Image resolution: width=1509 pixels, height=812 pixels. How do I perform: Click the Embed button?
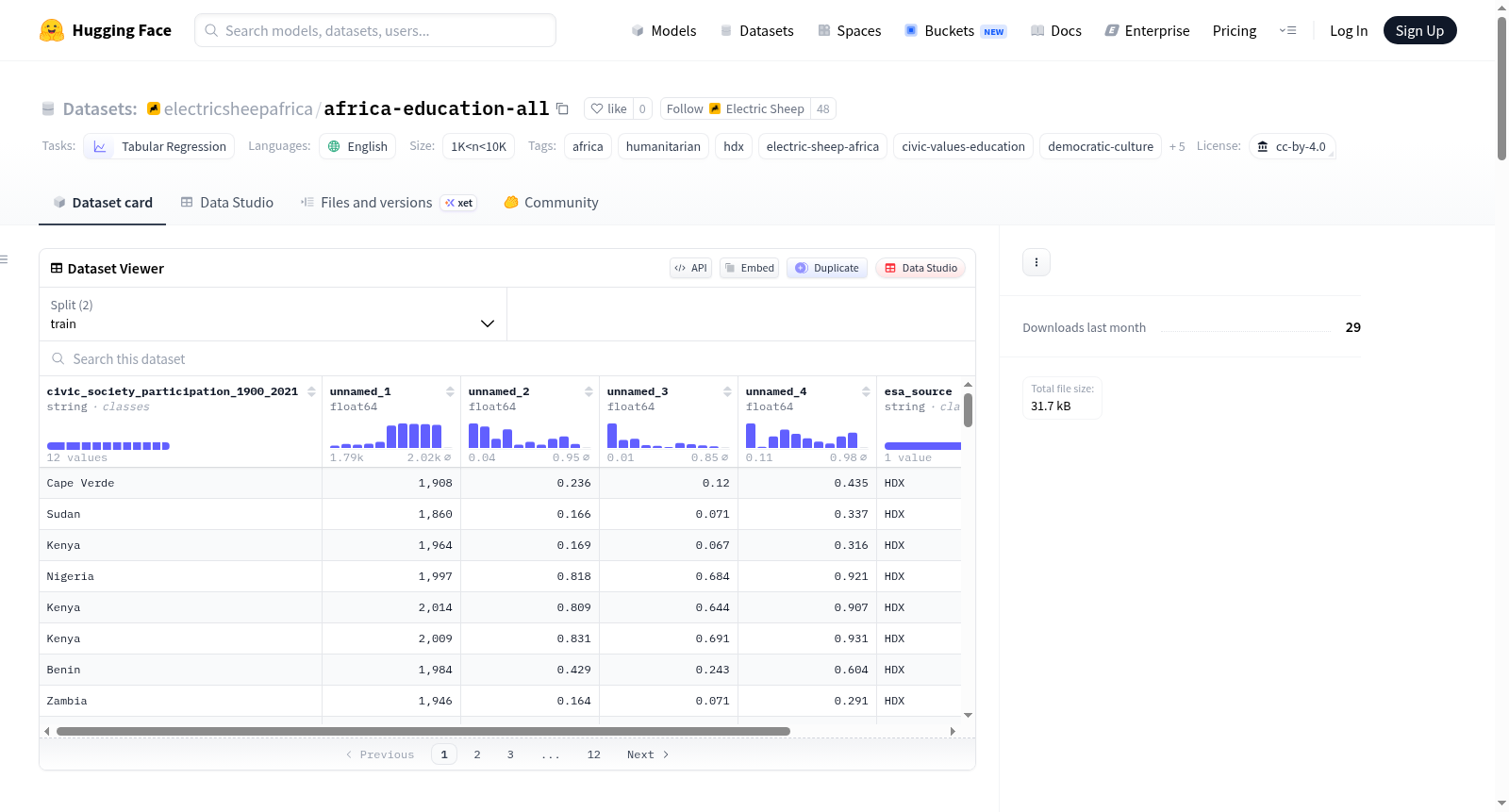pos(750,268)
